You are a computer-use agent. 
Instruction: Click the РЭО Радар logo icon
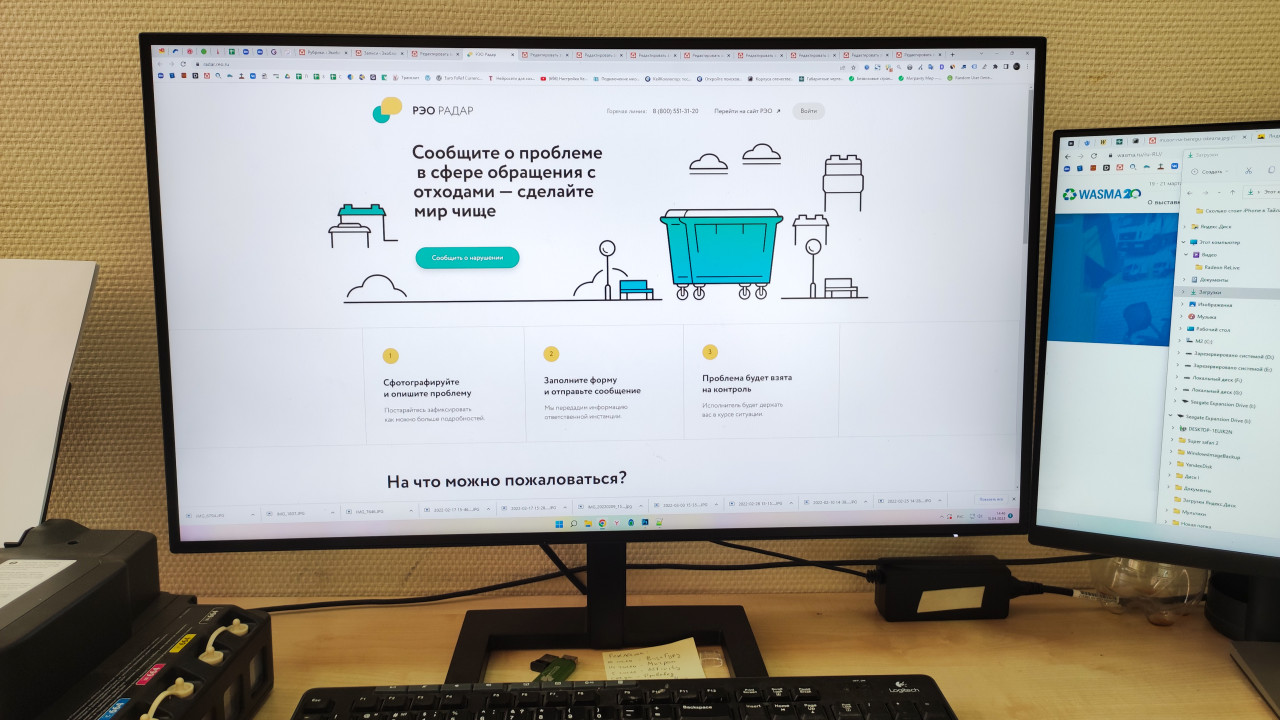pos(387,110)
